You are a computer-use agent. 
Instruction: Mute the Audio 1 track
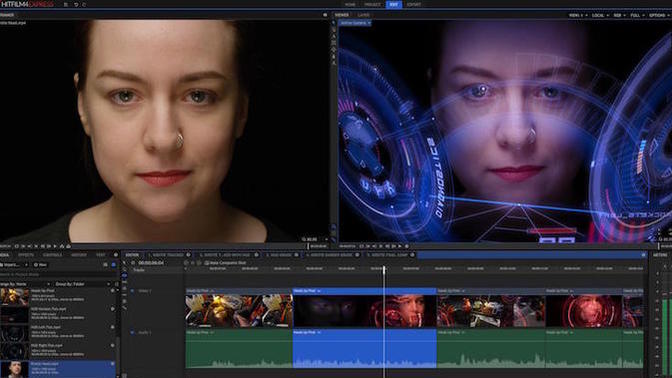[x=132, y=332]
